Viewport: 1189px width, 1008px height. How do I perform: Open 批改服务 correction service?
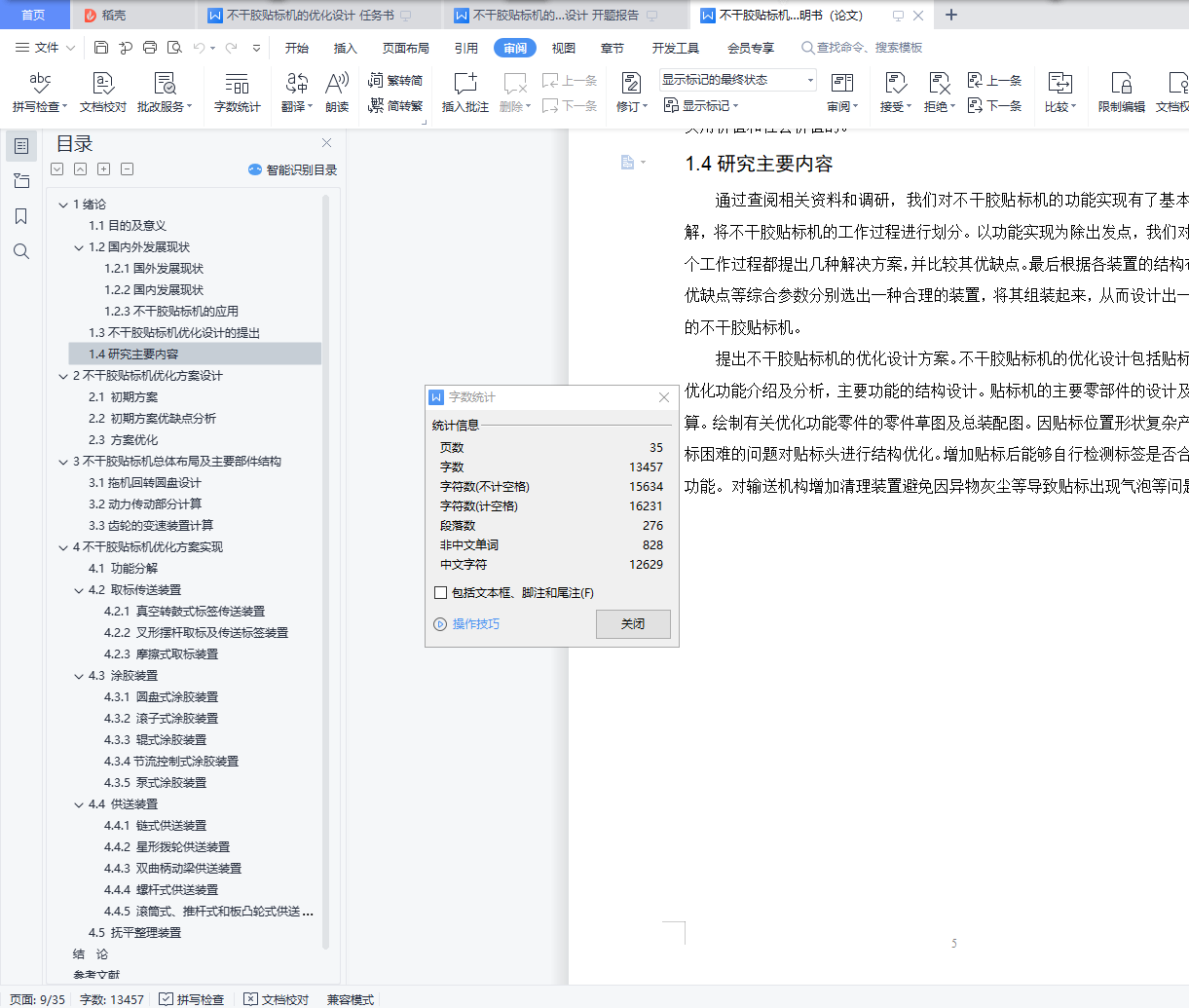165,93
